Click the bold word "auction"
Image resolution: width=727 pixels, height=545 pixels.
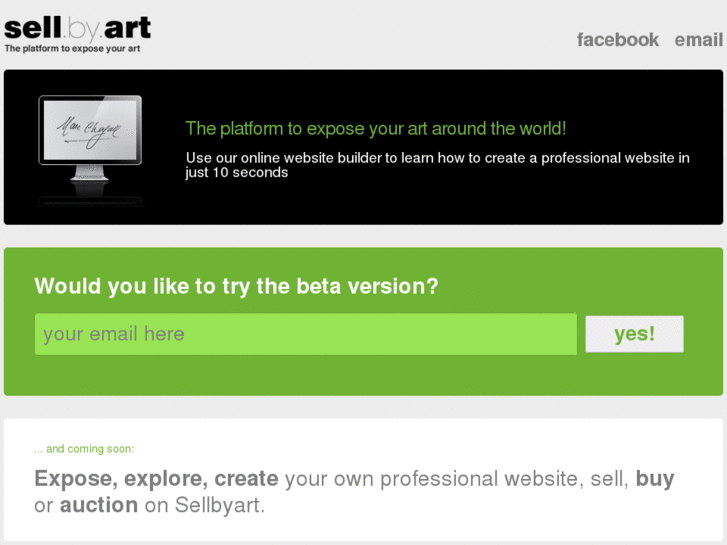coord(99,505)
